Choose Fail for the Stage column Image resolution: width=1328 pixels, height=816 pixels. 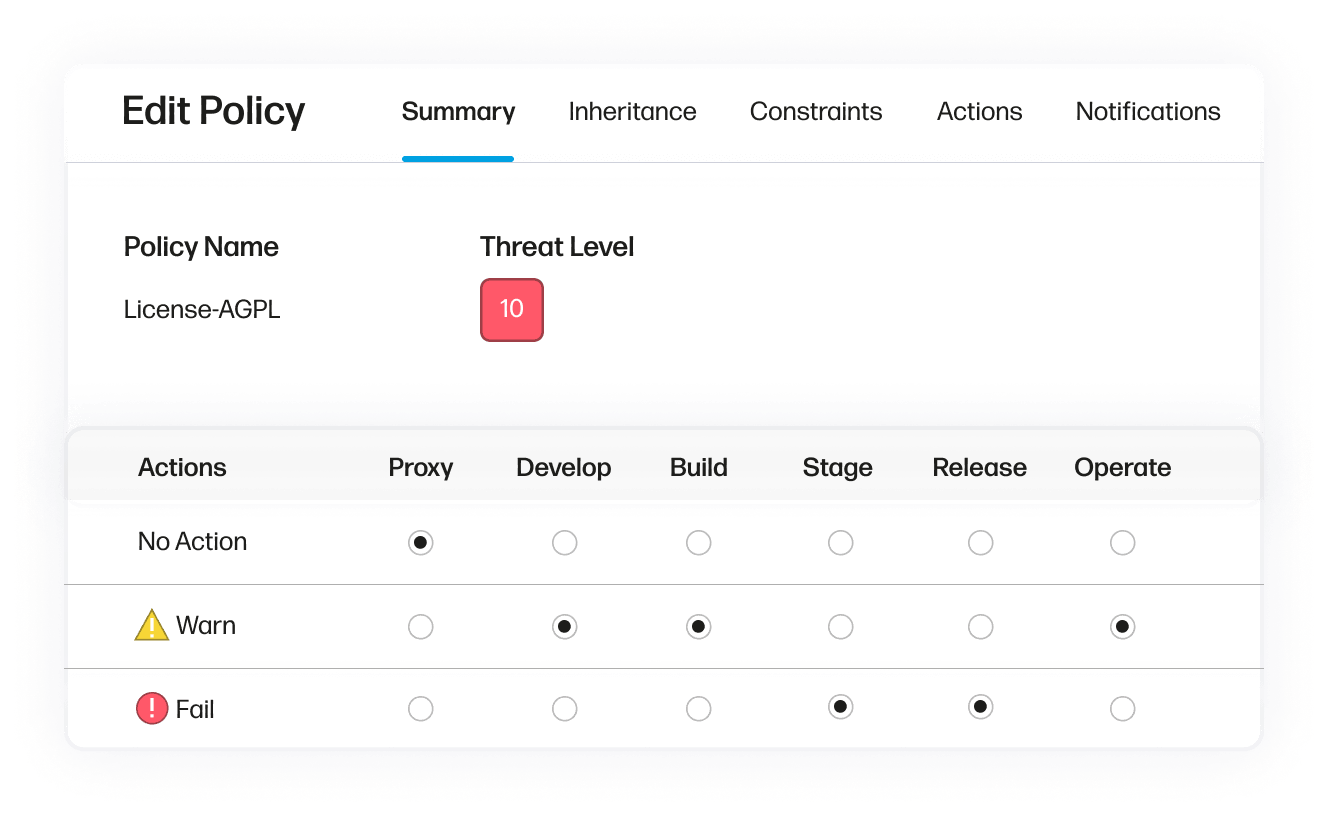(x=841, y=708)
